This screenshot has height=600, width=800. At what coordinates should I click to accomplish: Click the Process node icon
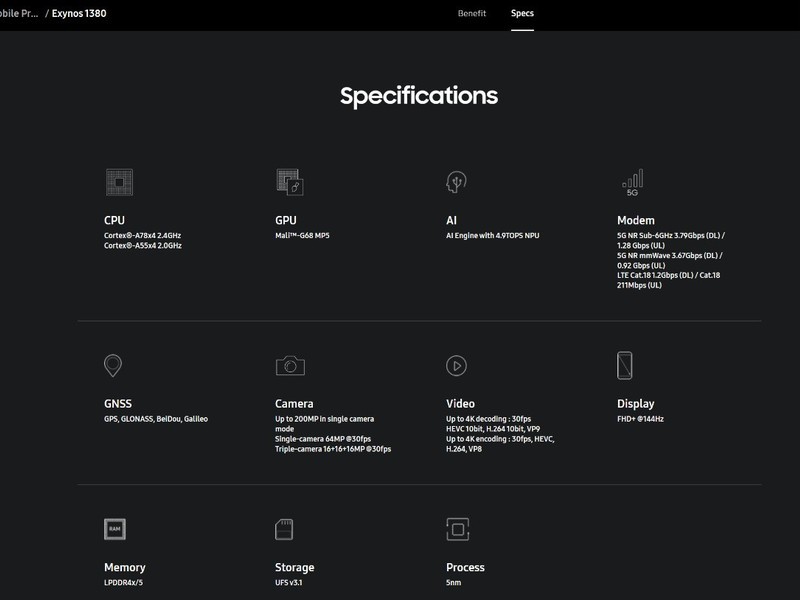coord(458,530)
